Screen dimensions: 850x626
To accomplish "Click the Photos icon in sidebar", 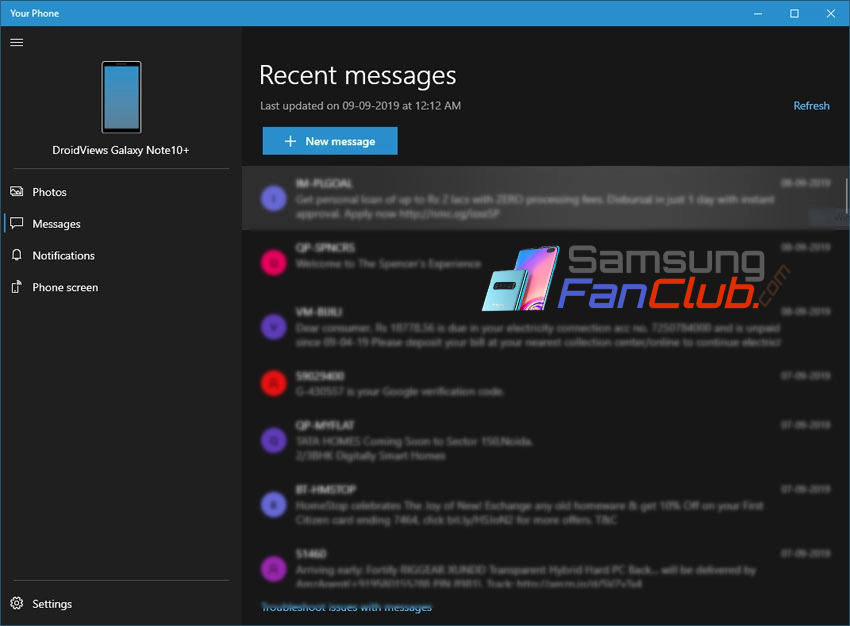I will (x=17, y=191).
